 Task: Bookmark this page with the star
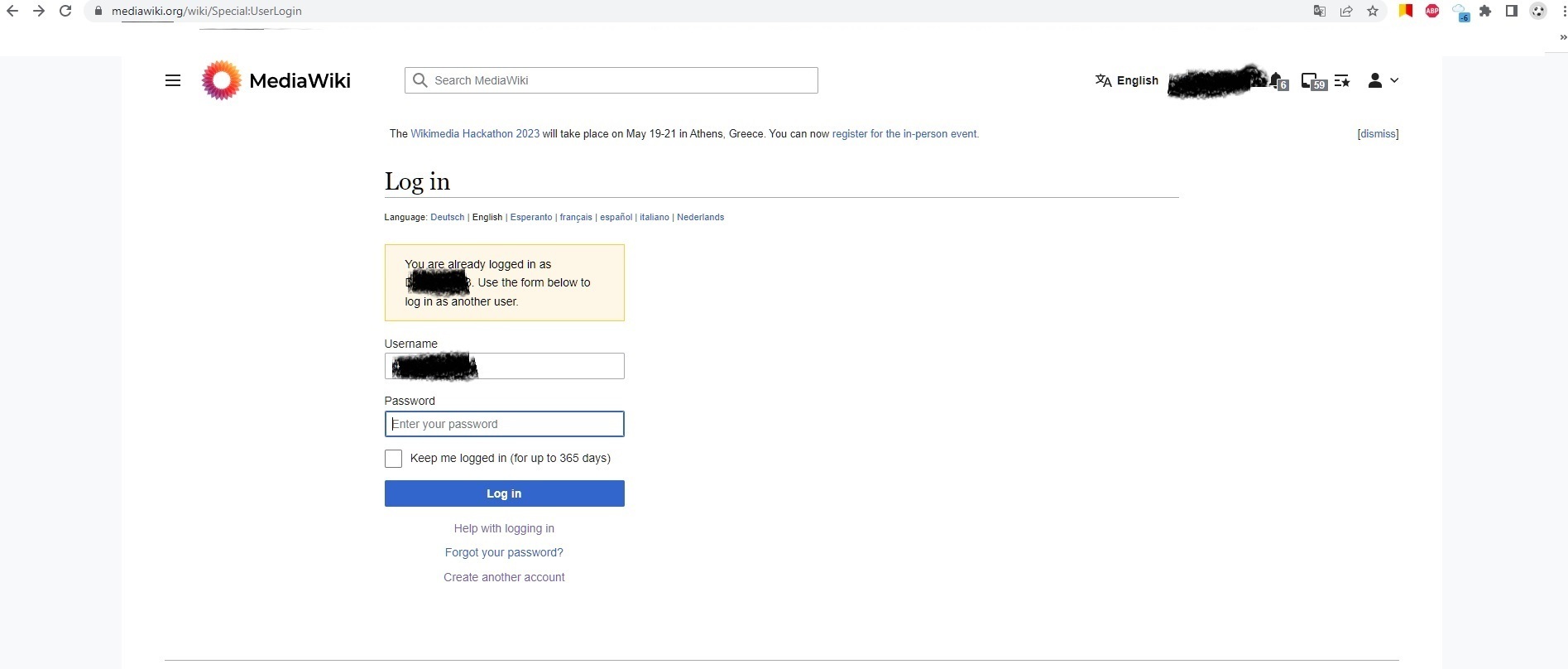1373,11
